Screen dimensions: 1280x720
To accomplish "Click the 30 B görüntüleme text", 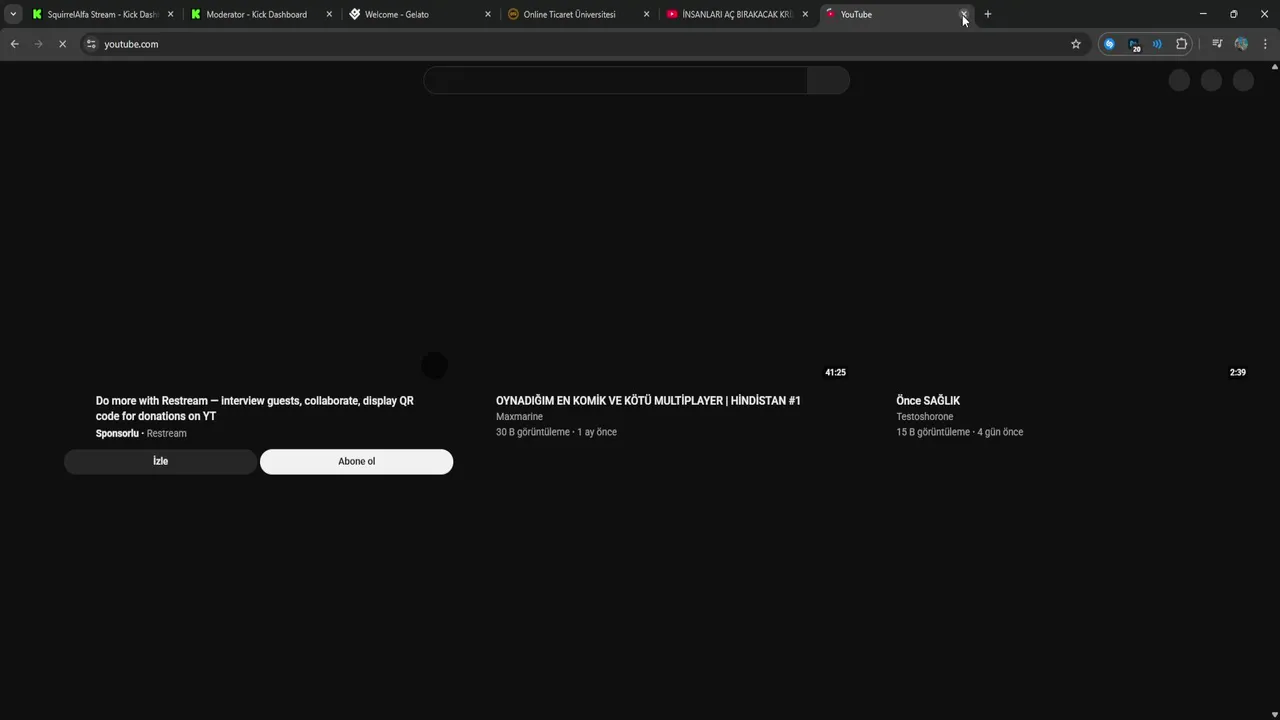I will 533,432.
